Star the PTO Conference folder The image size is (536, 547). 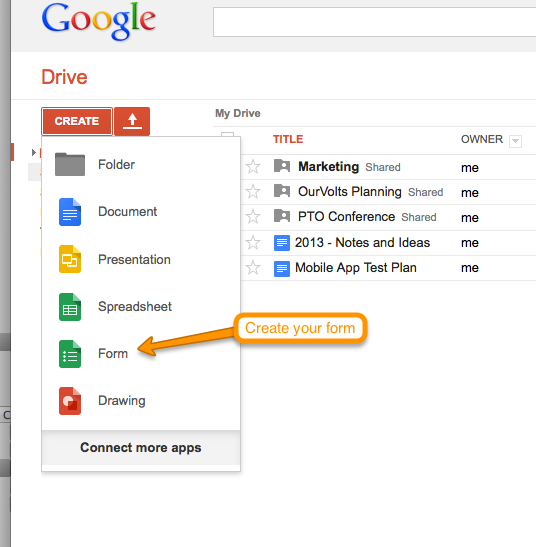(253, 217)
